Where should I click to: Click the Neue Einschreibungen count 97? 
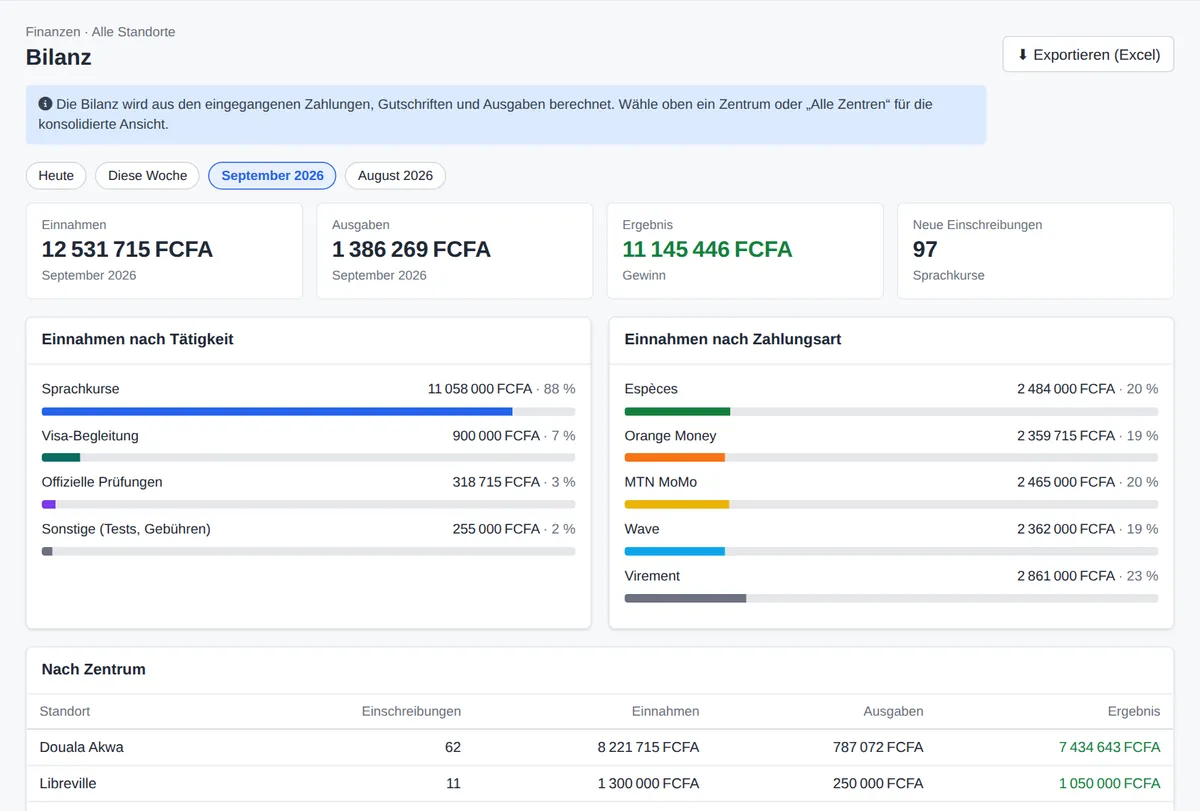(925, 249)
